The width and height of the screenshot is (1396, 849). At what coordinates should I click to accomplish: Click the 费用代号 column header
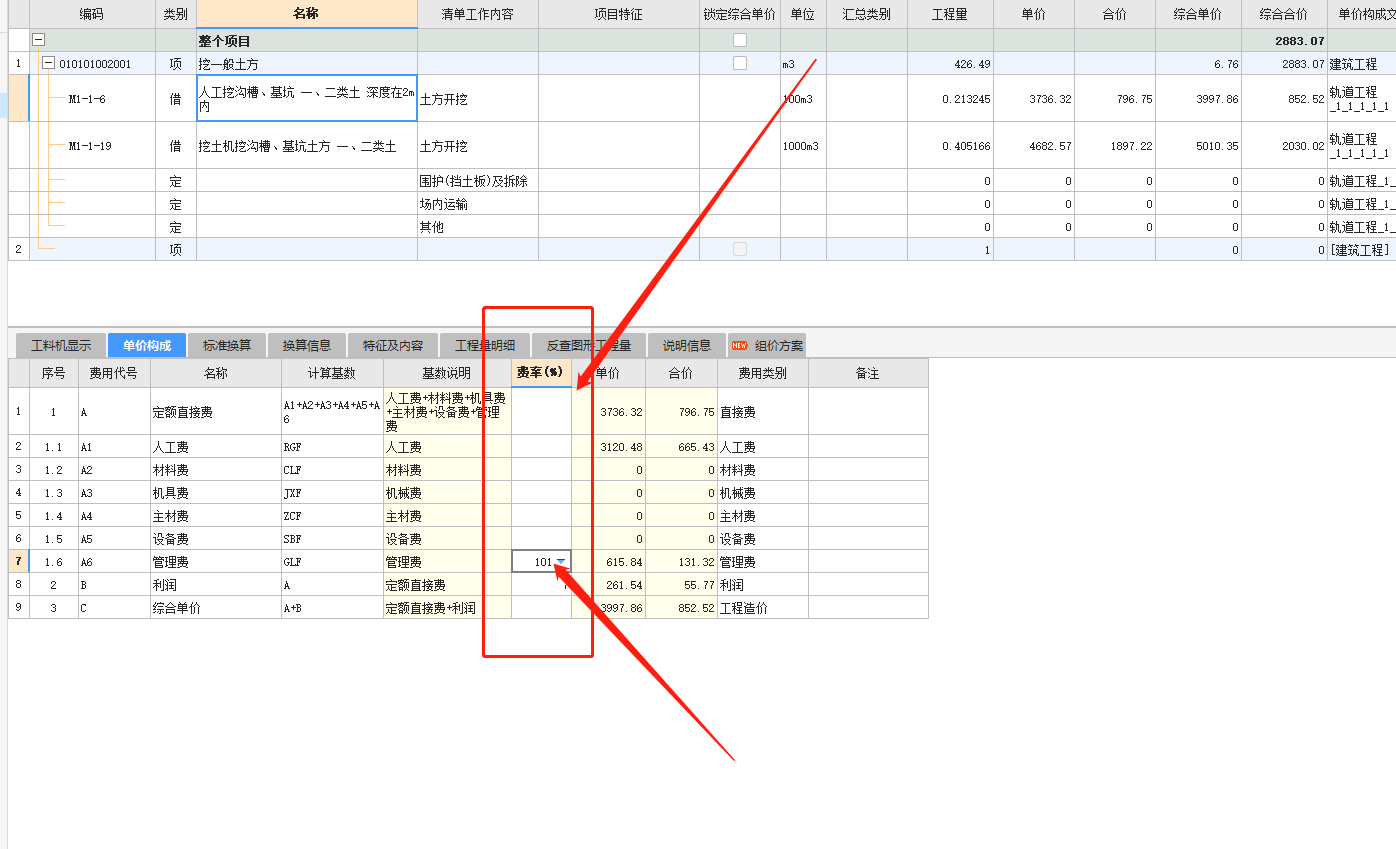(114, 373)
